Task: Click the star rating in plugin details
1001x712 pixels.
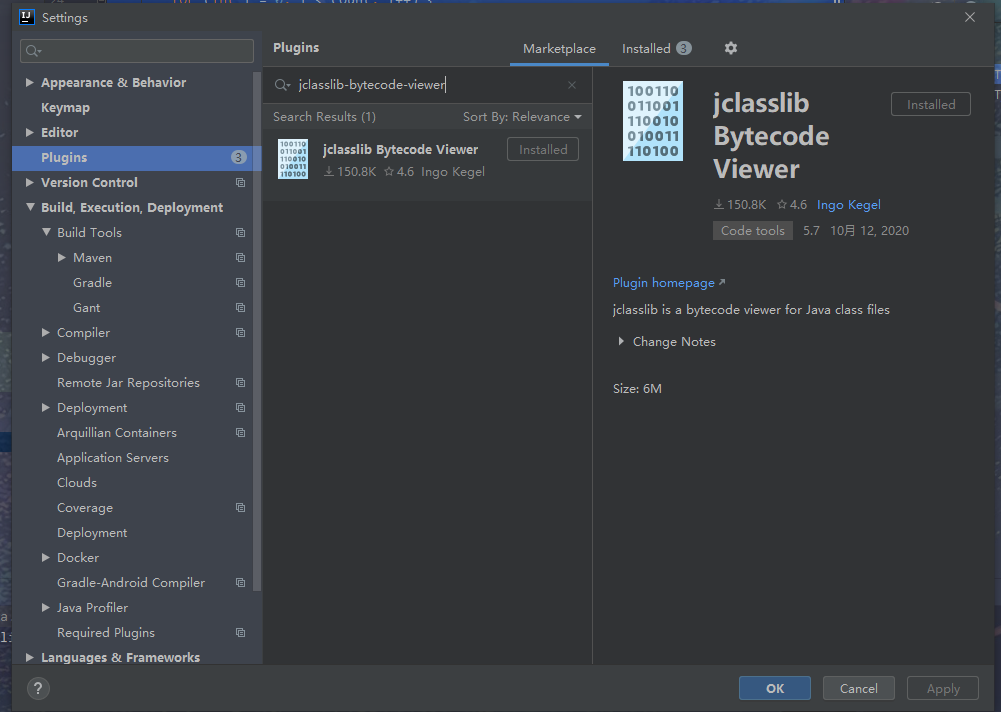Action: (792, 205)
